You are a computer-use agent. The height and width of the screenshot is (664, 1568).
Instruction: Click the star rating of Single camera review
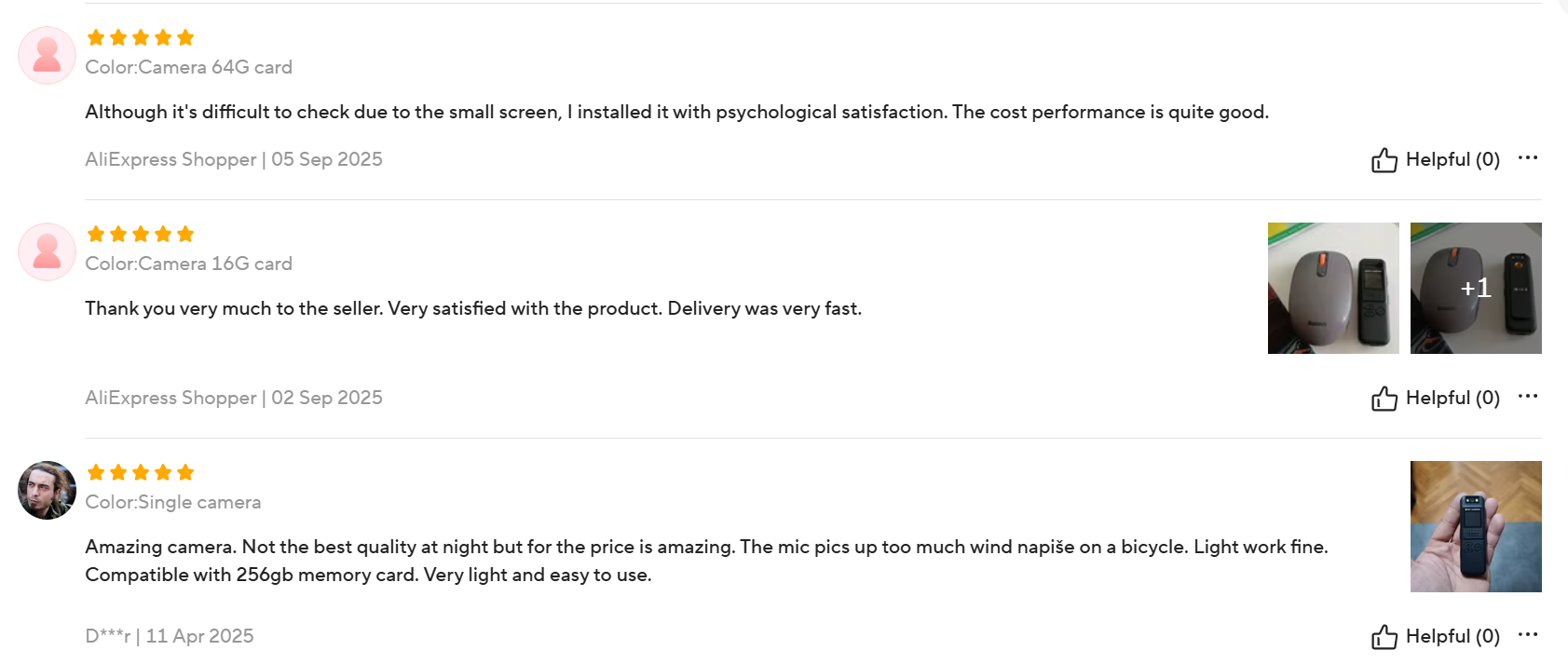coord(140,472)
